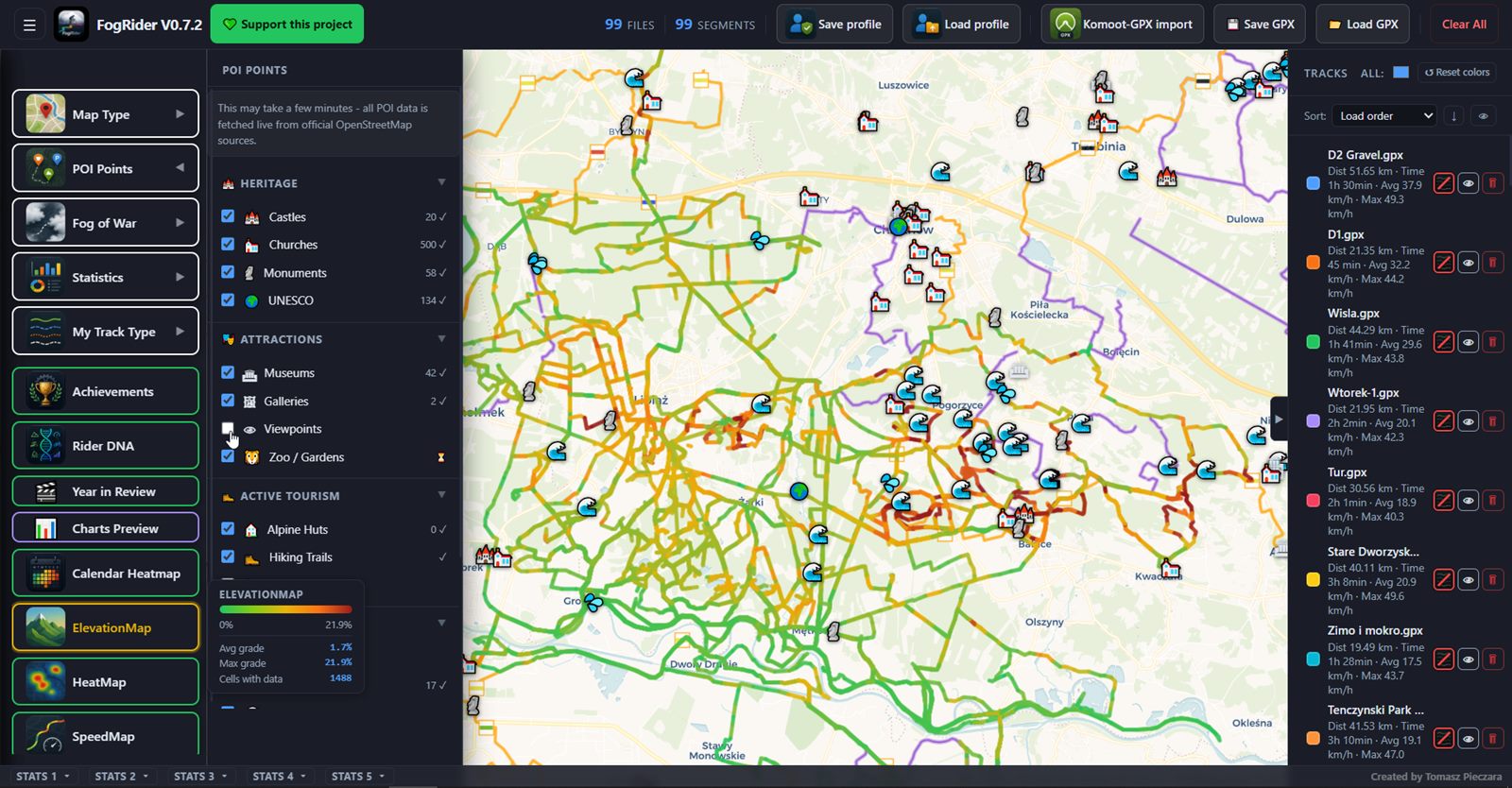Open the Rider DNA panel icon

tap(45, 446)
